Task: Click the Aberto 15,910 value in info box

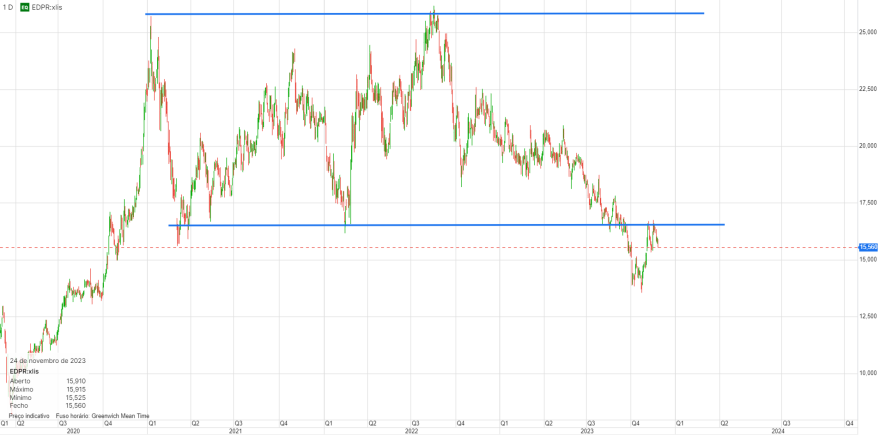Action: (x=76, y=381)
